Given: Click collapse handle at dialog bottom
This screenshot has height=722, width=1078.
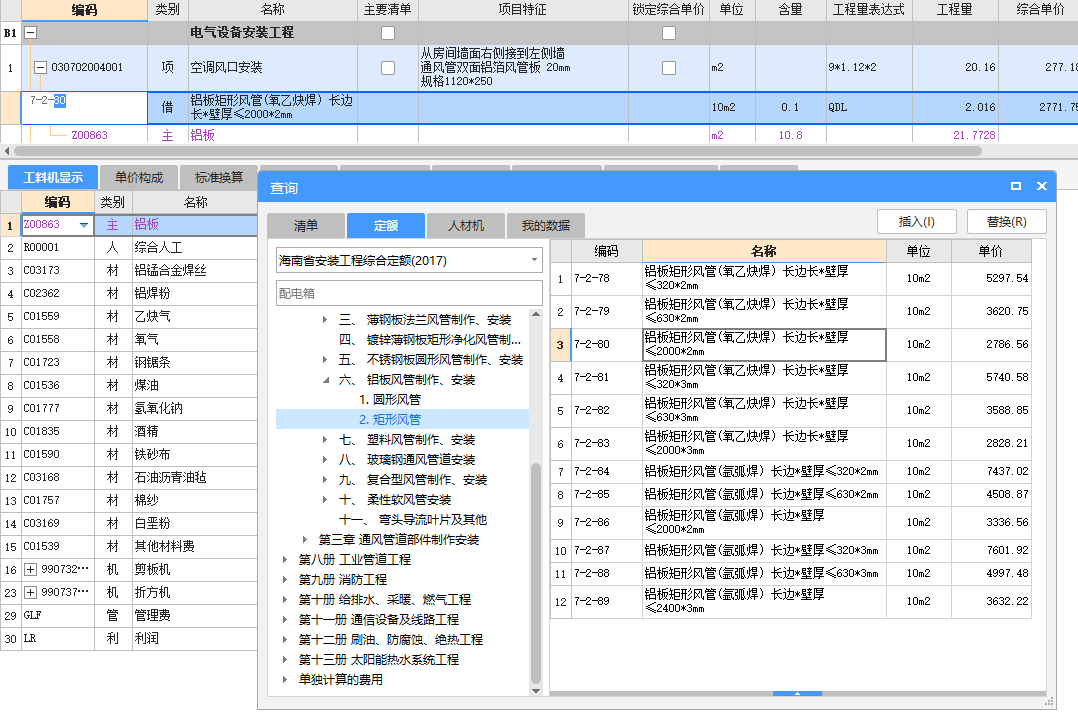Looking at the screenshot, I should [797, 694].
